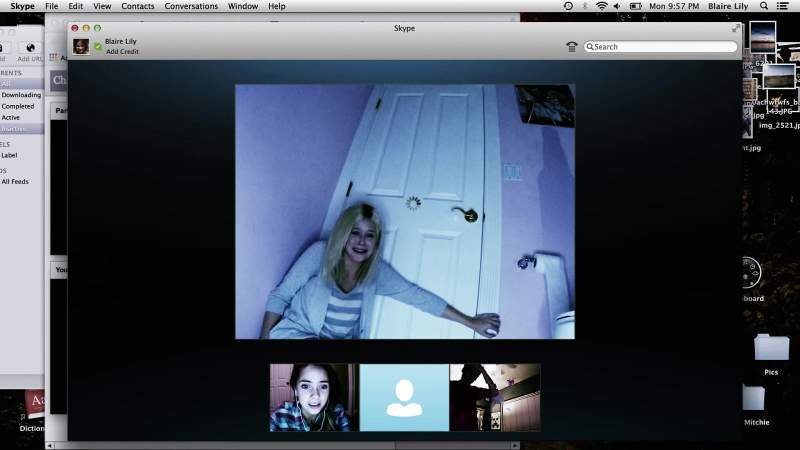Click the volume icon in menu bar
The width and height of the screenshot is (800, 450).
click(x=617, y=6)
